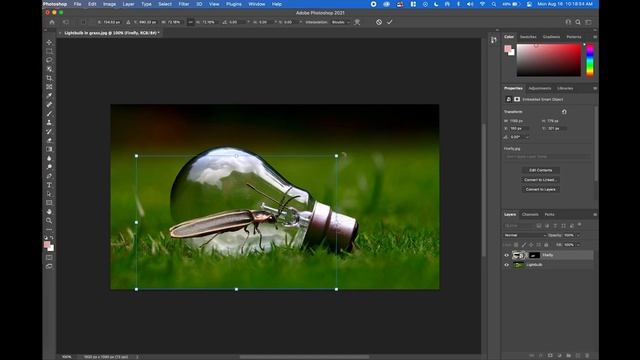Screen dimensions: 640x360
Task: Hide the Firefly layer with the eye icon
Action: [507, 256]
